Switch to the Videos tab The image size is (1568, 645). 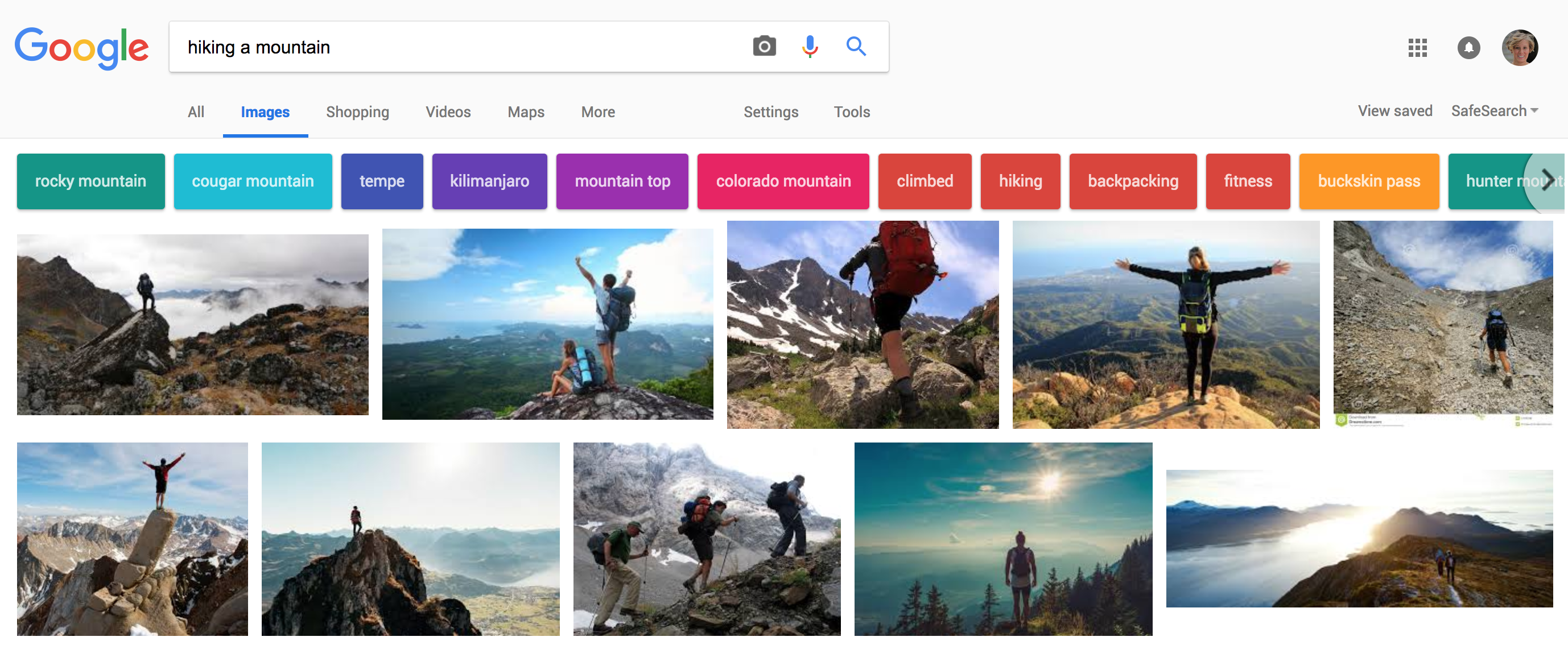[x=448, y=112]
